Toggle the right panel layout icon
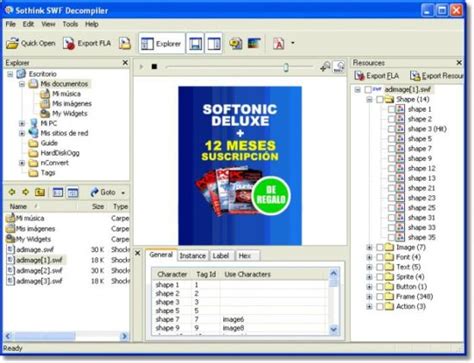Image resolution: width=474 pixels, height=363 pixels. click(213, 43)
